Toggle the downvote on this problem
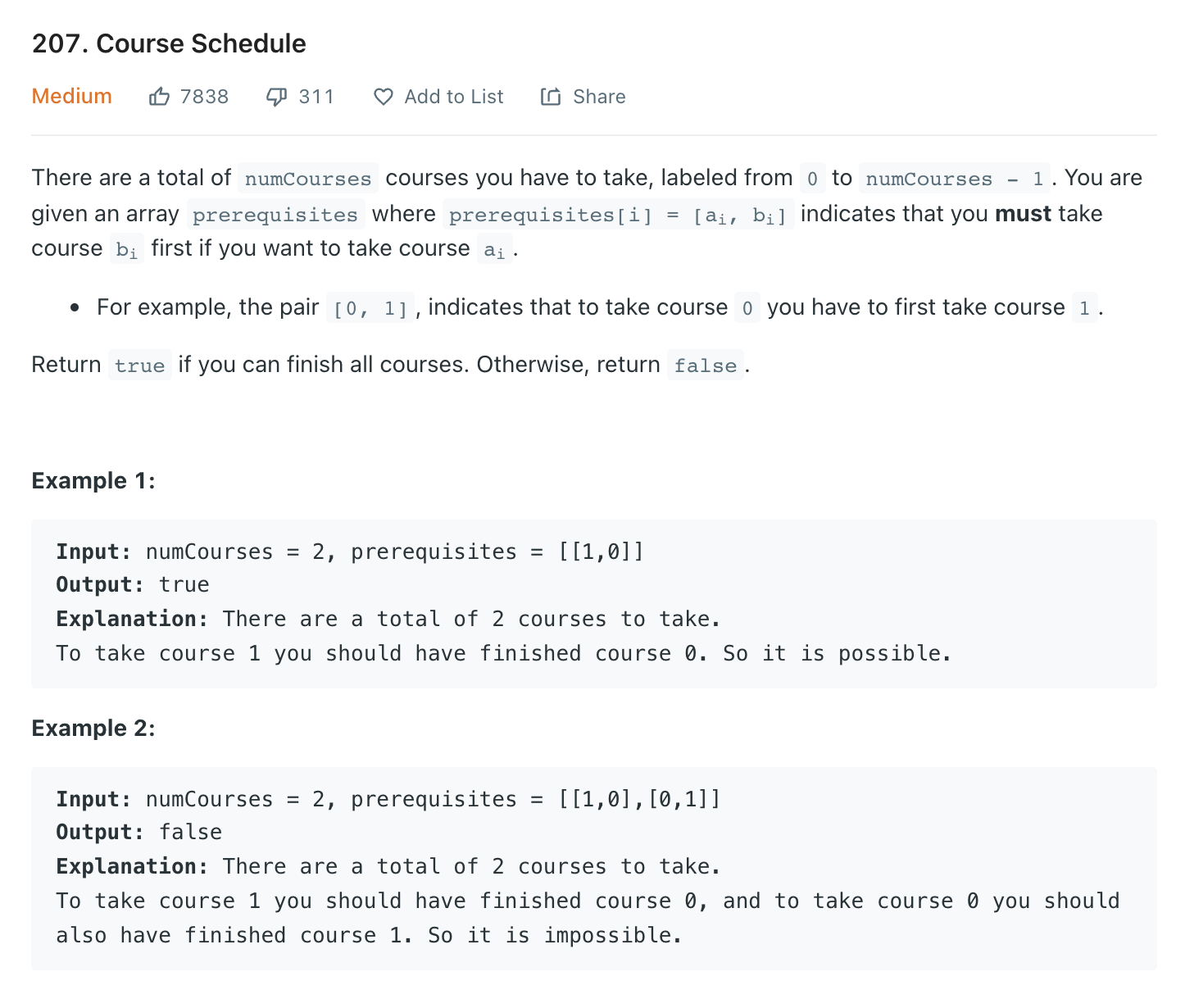This screenshot has width=1185, height=1008. [x=276, y=96]
